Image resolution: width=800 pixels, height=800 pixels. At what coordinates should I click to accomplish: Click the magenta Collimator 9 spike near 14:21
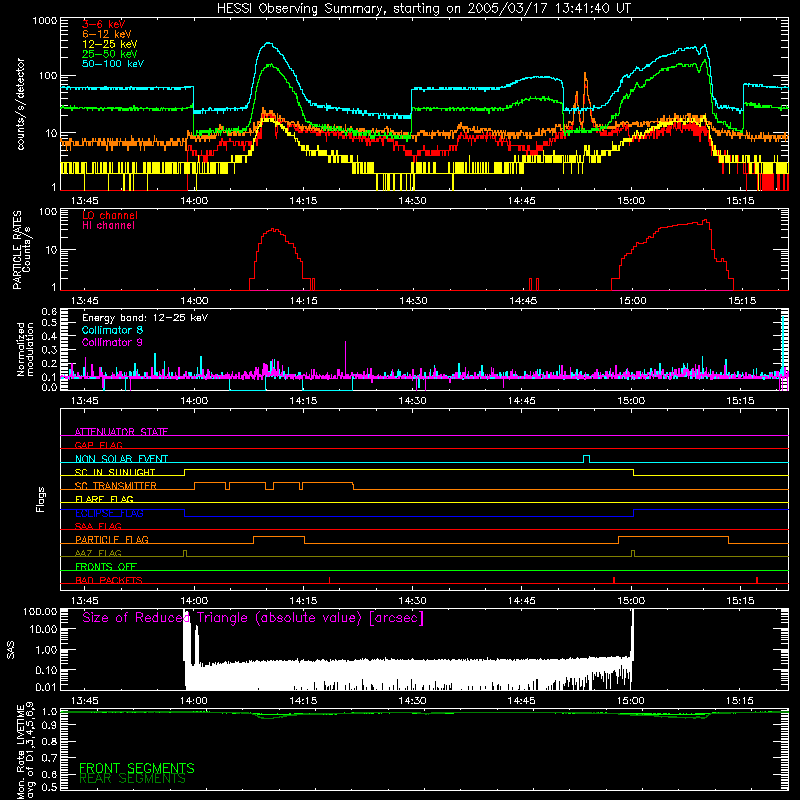pyautogui.click(x=345, y=357)
